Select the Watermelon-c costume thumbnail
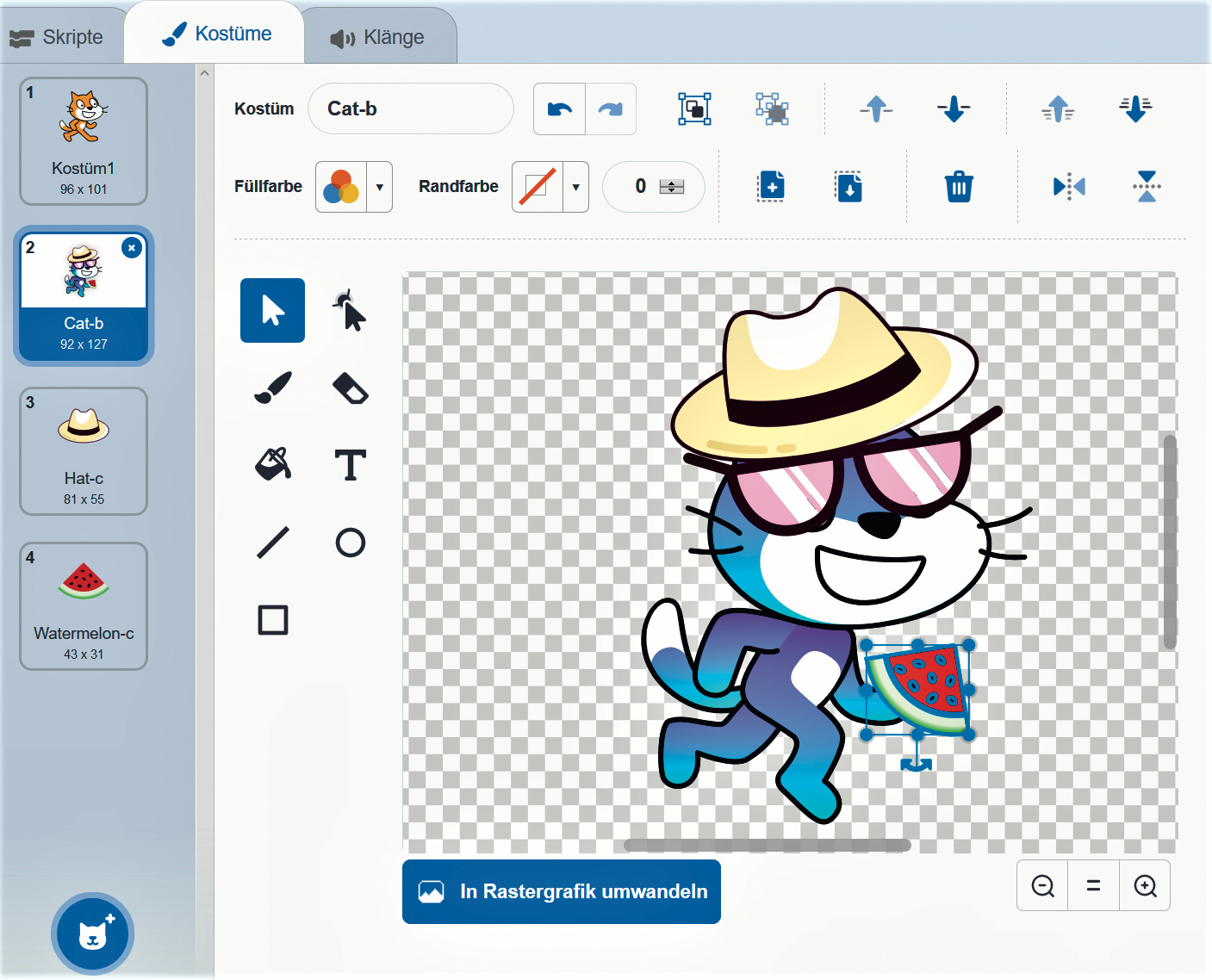The image size is (1212, 980). (84, 605)
